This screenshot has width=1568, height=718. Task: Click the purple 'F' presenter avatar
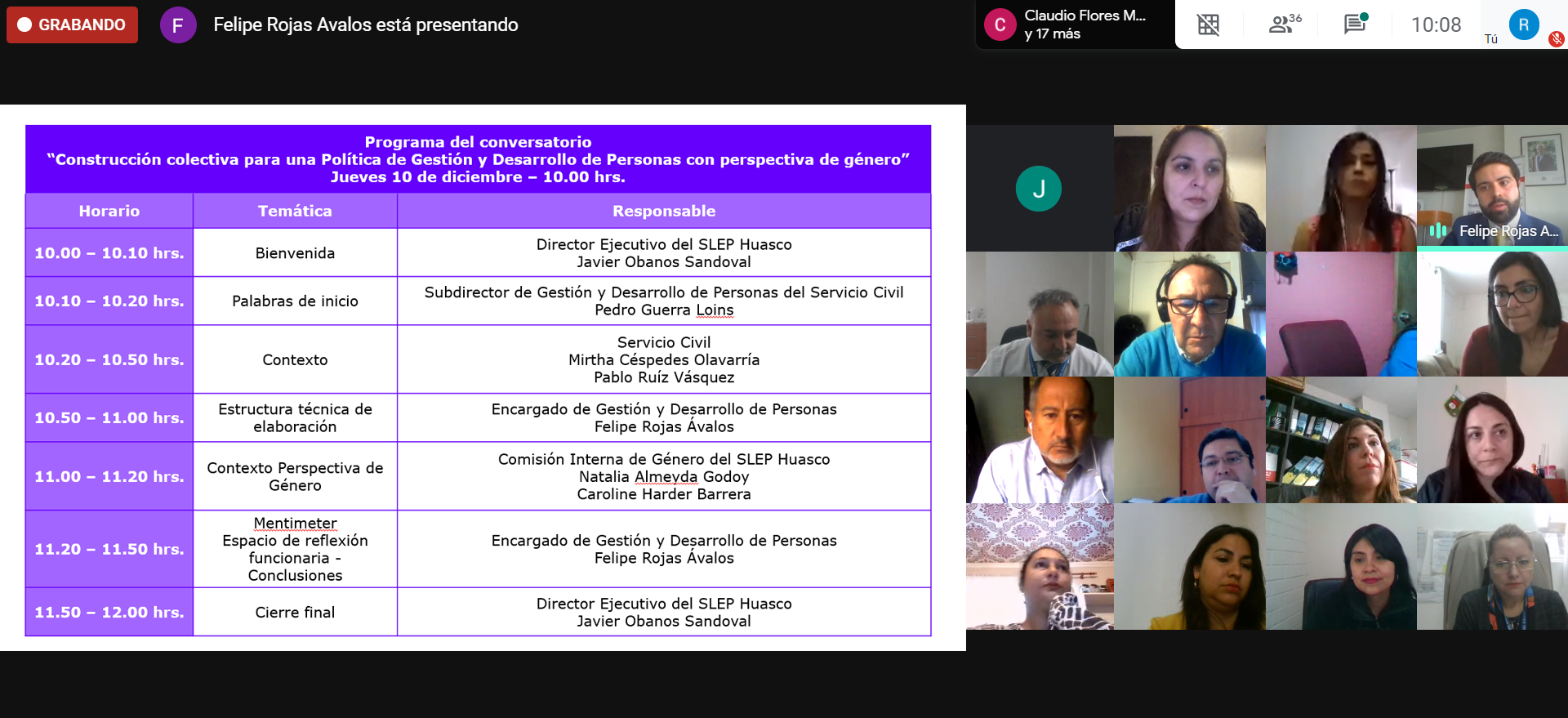click(178, 25)
